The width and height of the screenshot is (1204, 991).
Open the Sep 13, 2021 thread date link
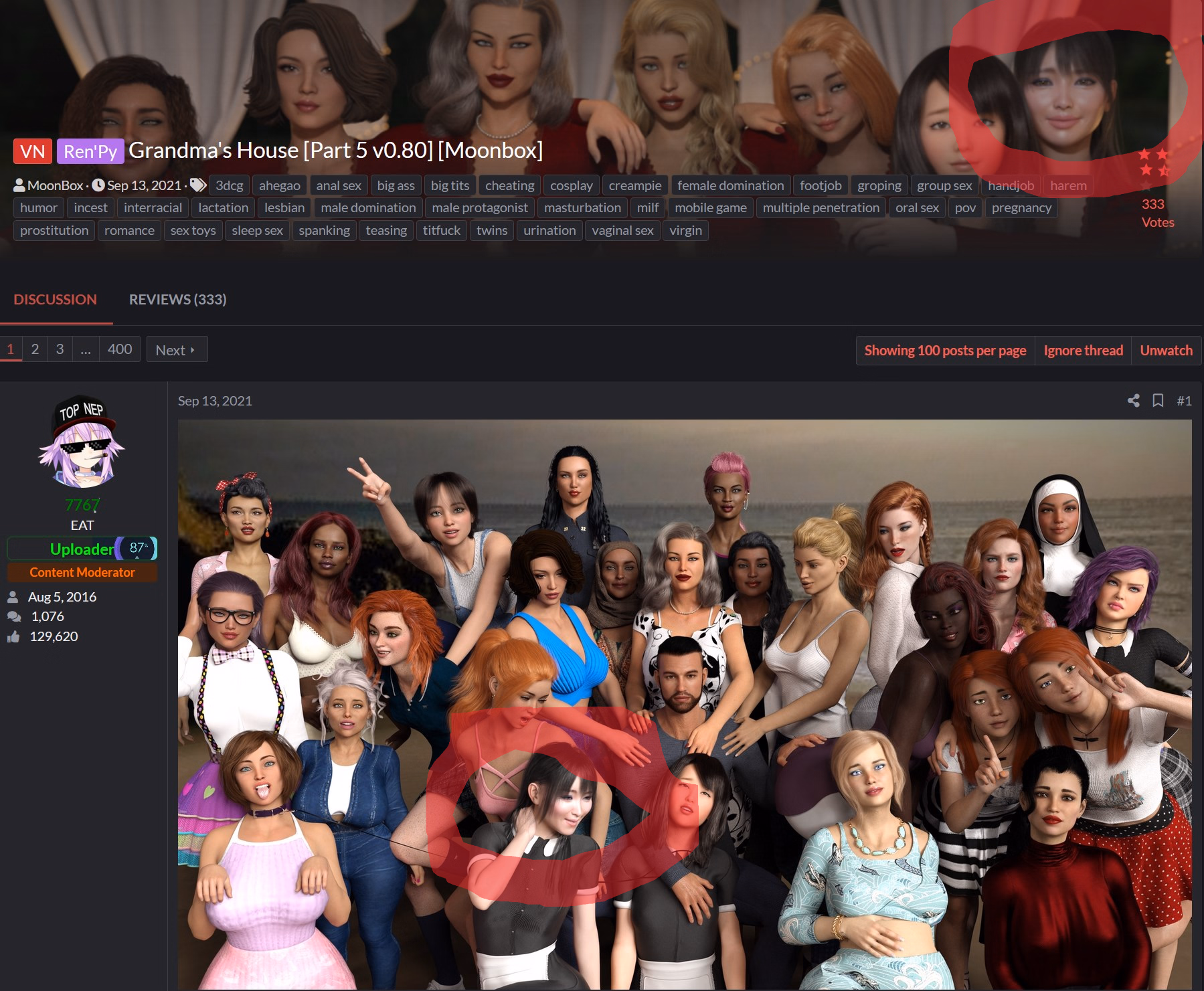144,185
